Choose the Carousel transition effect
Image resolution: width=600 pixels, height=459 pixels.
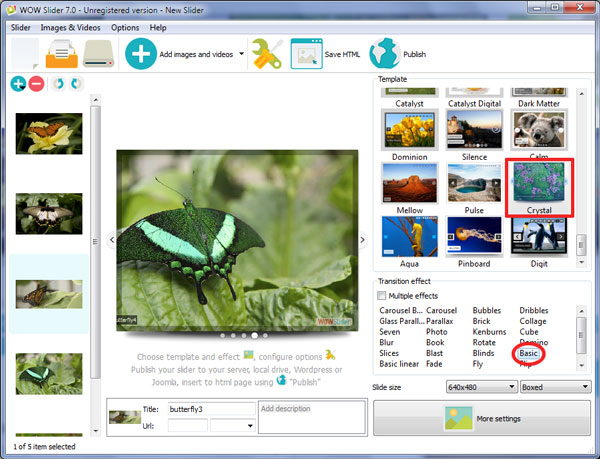[x=442, y=310]
